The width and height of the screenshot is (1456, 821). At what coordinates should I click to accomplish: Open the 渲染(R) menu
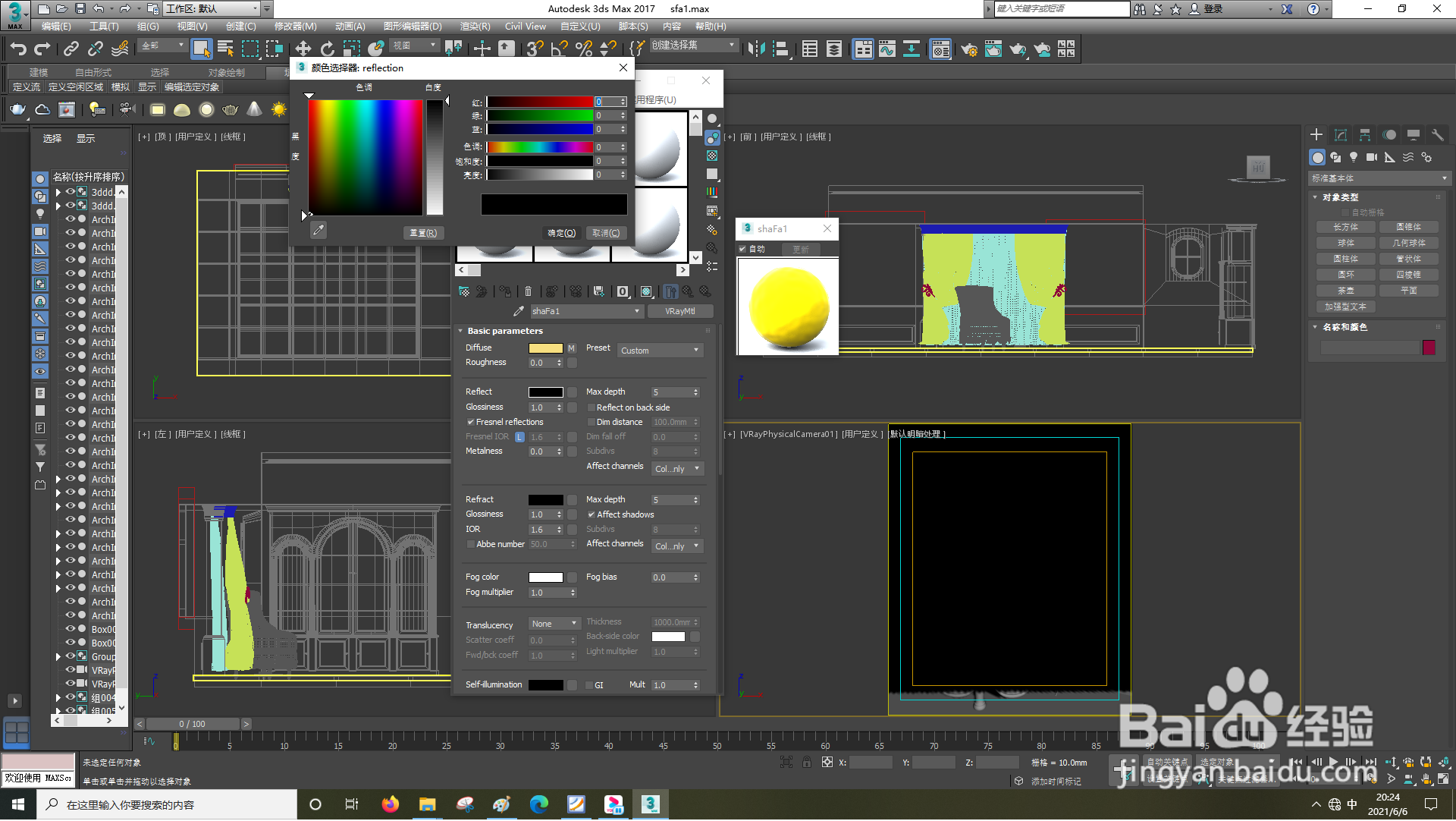click(x=475, y=27)
